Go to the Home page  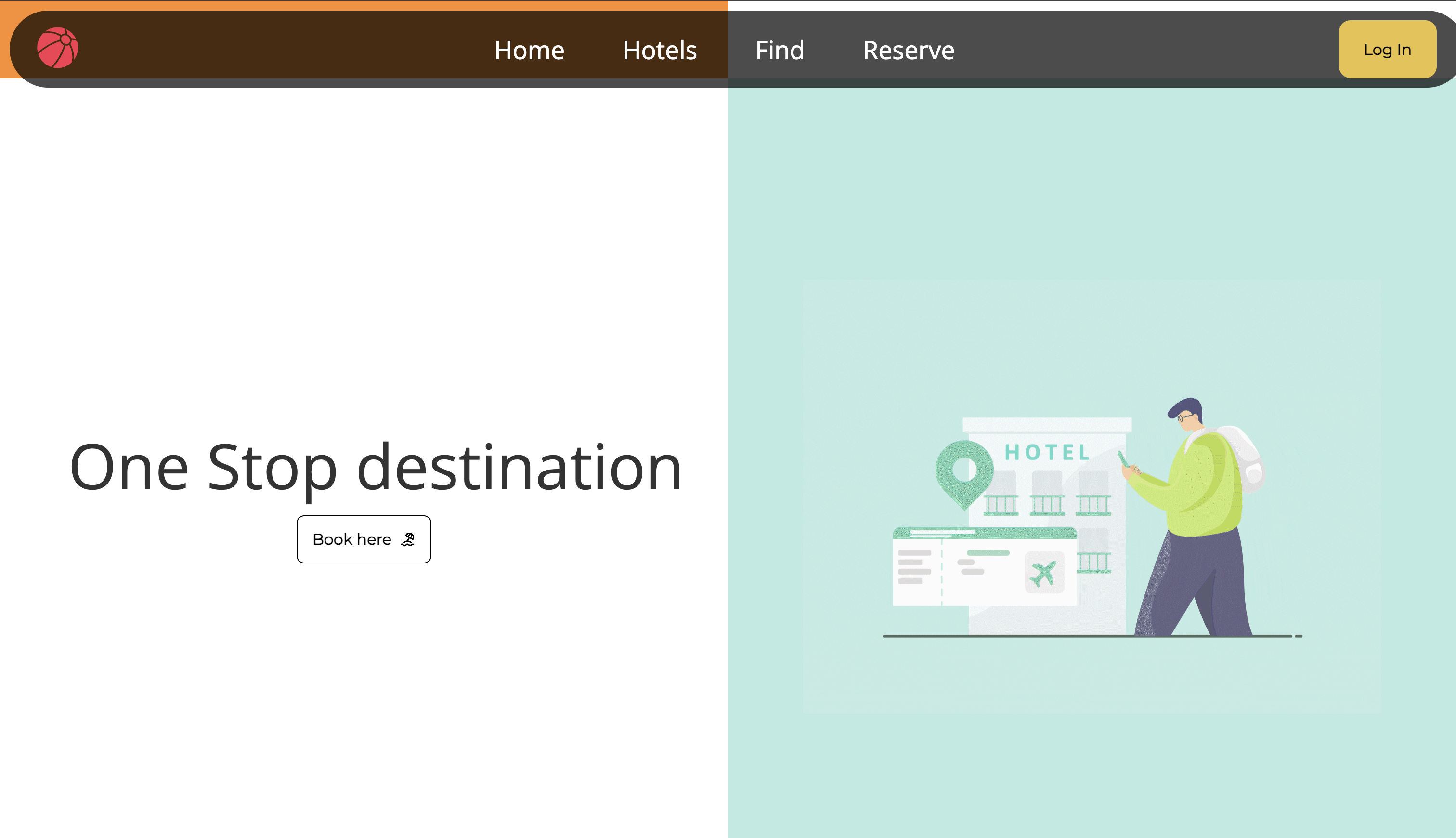[x=529, y=51]
